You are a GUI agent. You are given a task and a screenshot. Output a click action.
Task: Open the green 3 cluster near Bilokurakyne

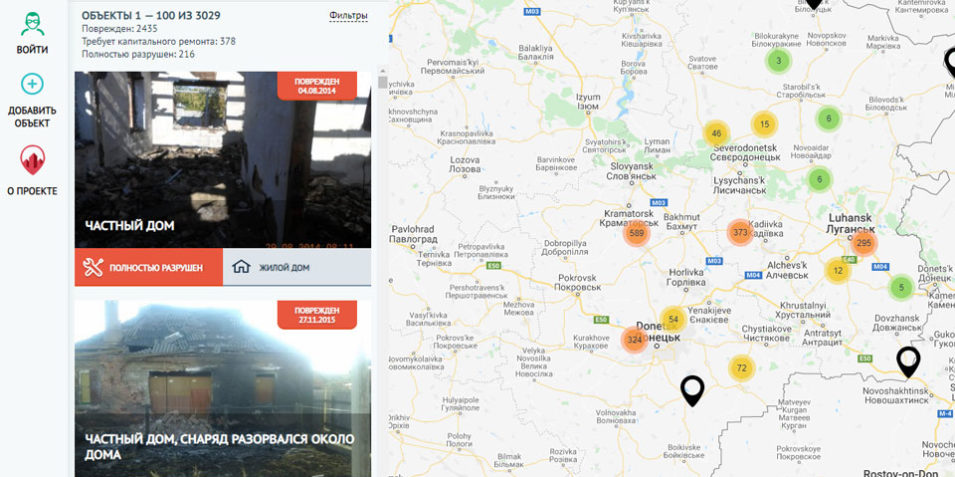(778, 61)
